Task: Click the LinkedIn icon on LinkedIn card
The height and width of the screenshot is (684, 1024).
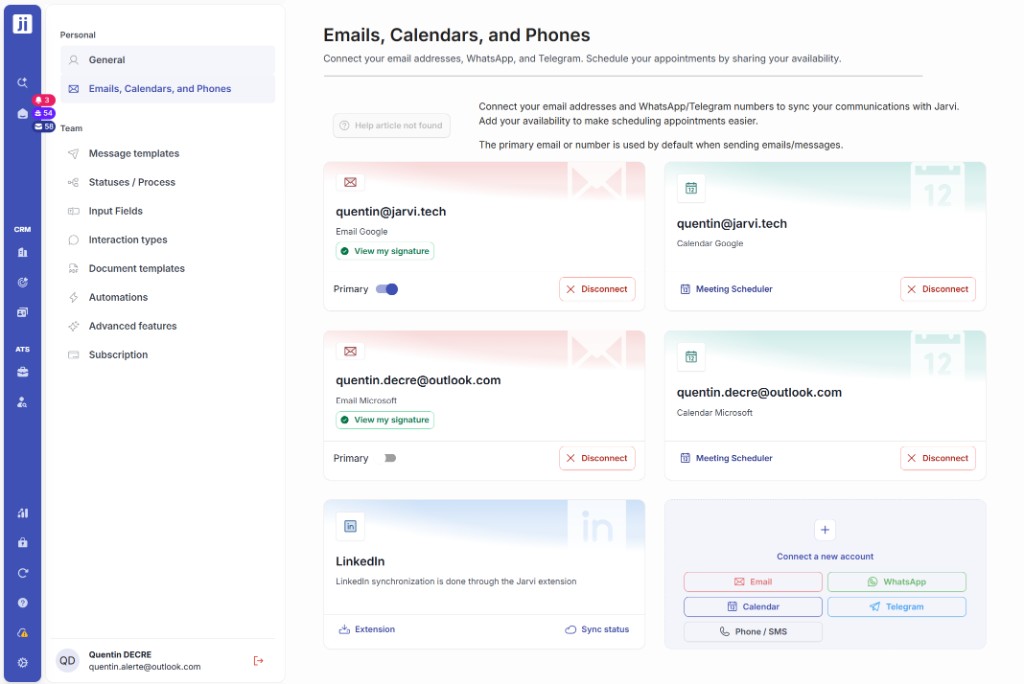Action: tap(350, 526)
